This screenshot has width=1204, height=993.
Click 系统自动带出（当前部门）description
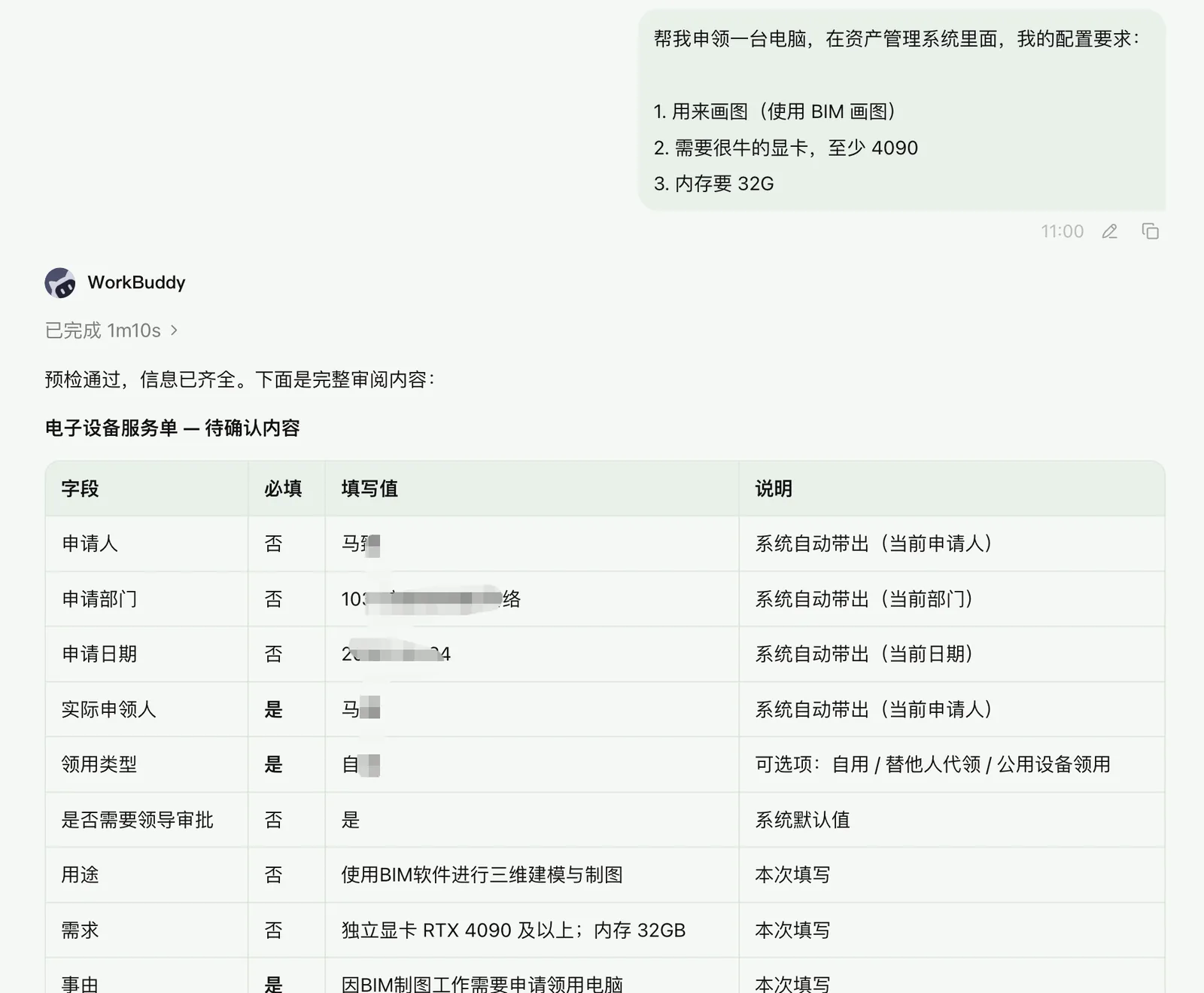(864, 599)
